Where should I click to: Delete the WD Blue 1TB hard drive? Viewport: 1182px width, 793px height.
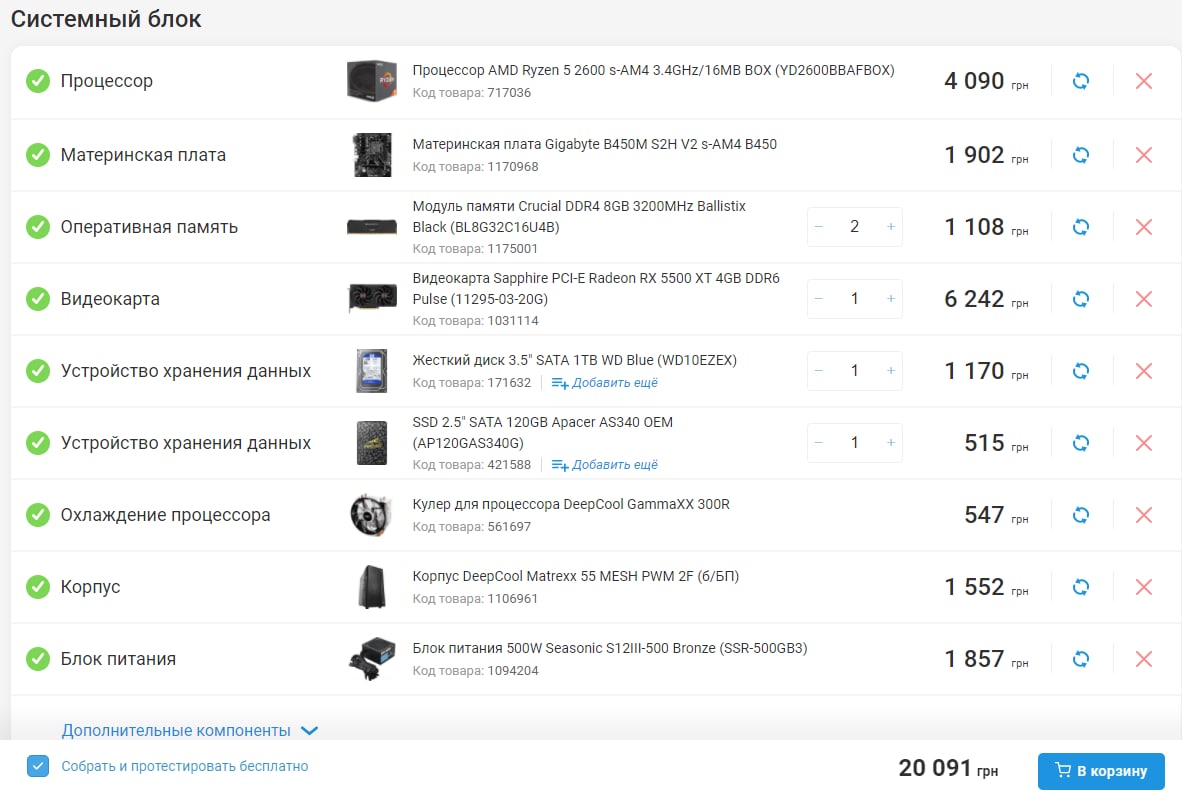[1144, 371]
